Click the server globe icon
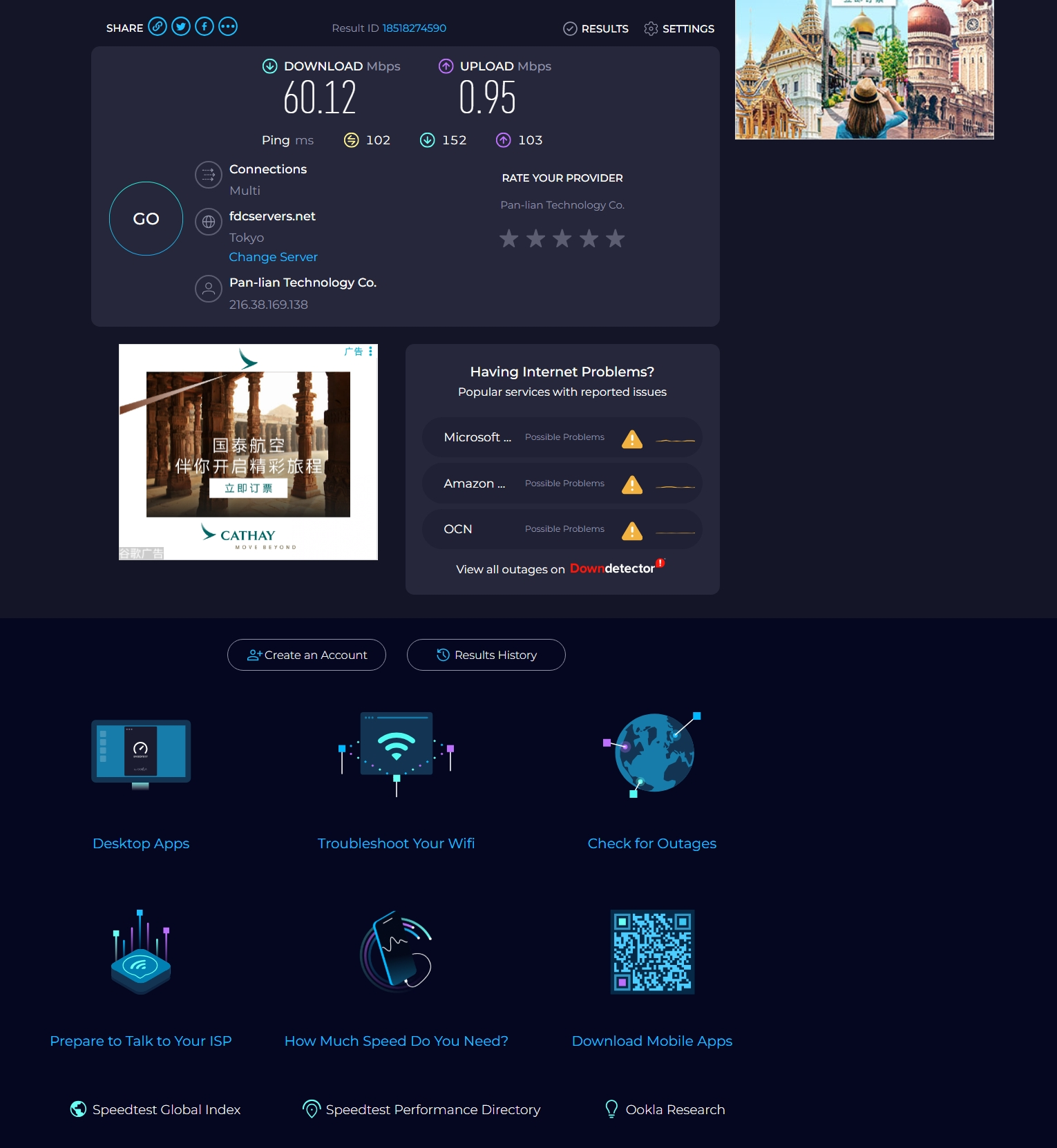Image resolution: width=1057 pixels, height=1148 pixels. (x=209, y=222)
